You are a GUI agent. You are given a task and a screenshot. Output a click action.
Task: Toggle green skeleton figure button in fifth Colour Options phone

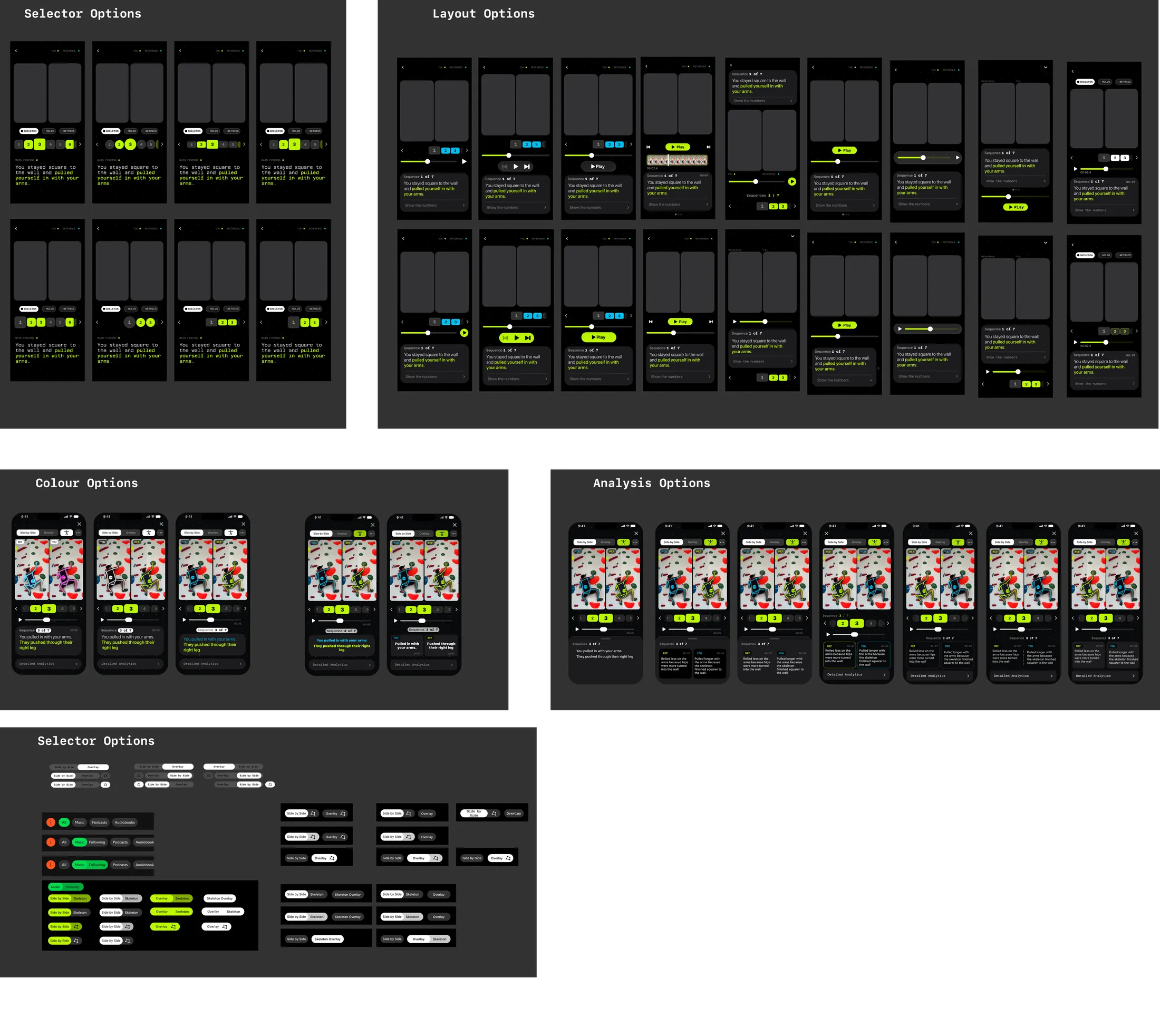click(x=442, y=534)
